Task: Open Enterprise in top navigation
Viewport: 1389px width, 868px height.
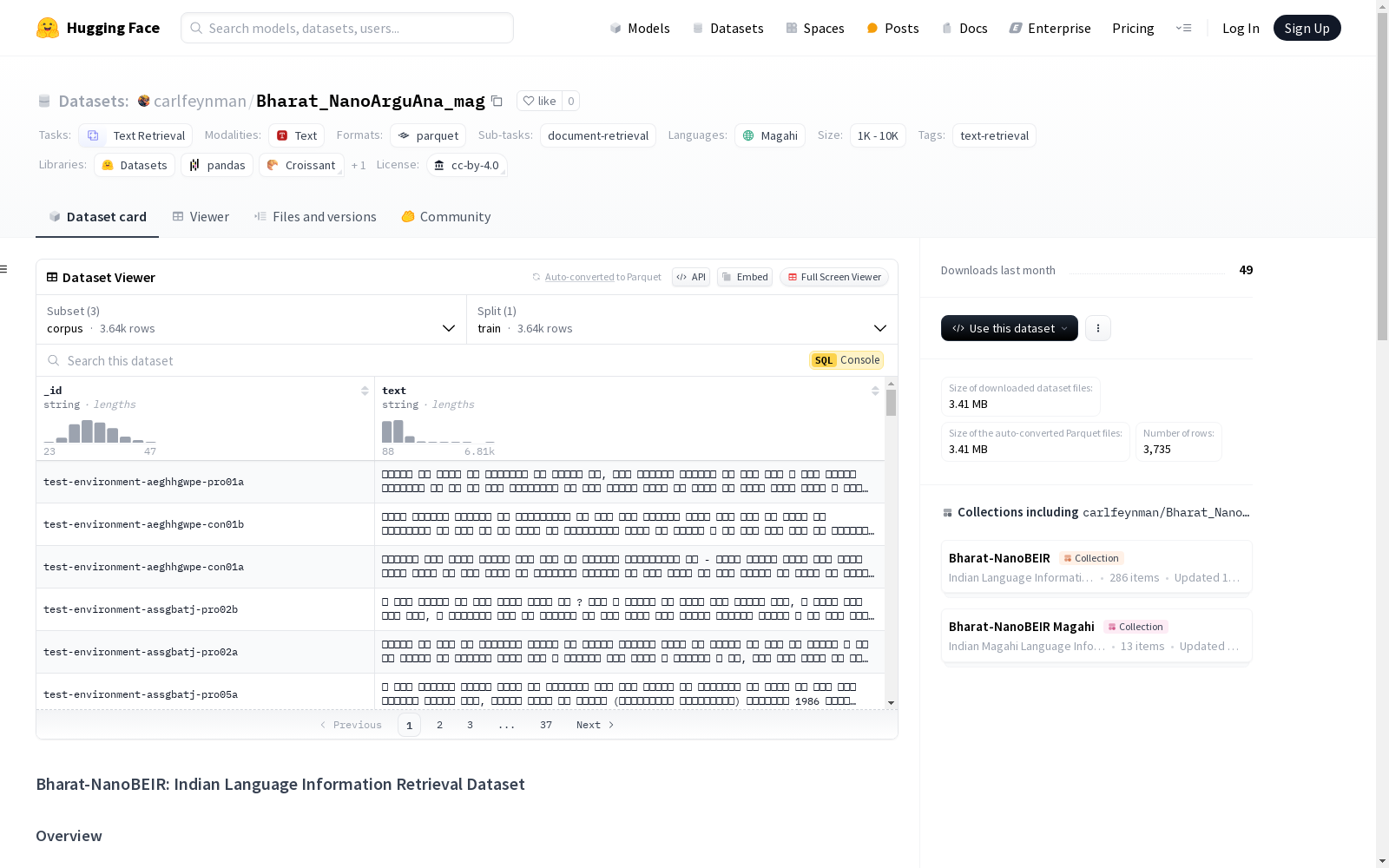Action: pyautogui.click(x=1050, y=28)
